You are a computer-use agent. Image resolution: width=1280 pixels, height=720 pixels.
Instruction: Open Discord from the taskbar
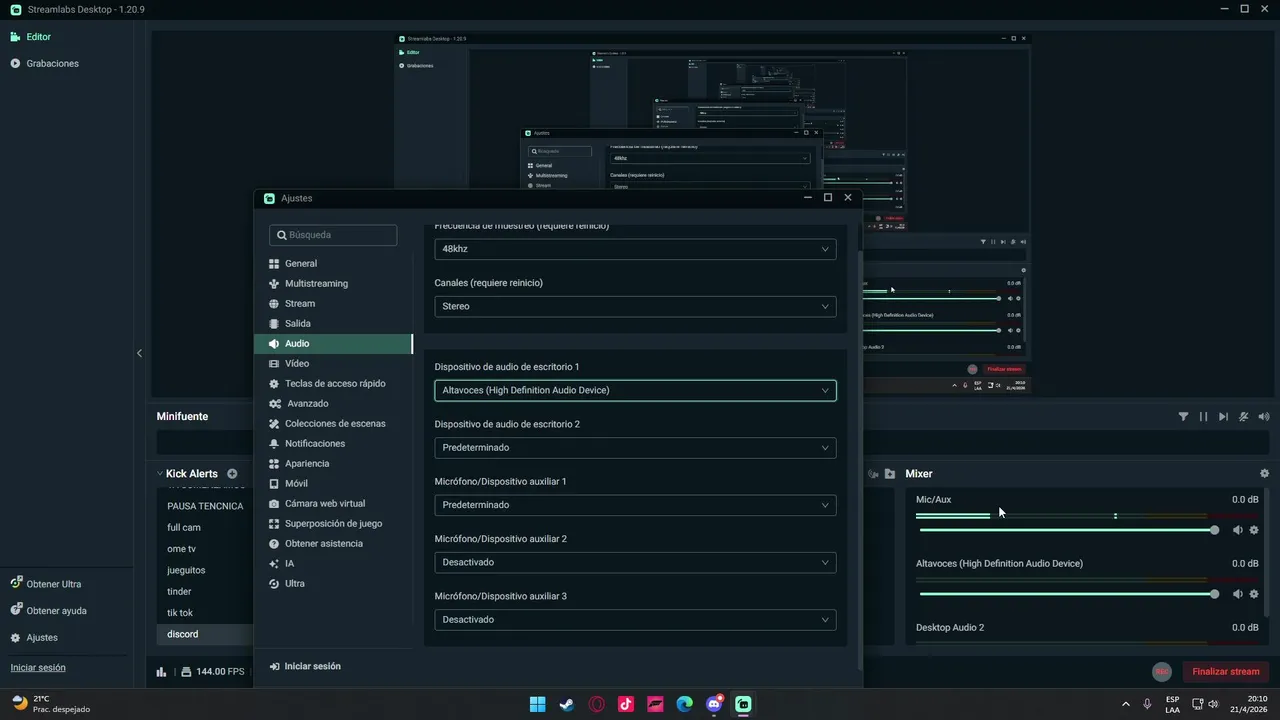point(714,704)
